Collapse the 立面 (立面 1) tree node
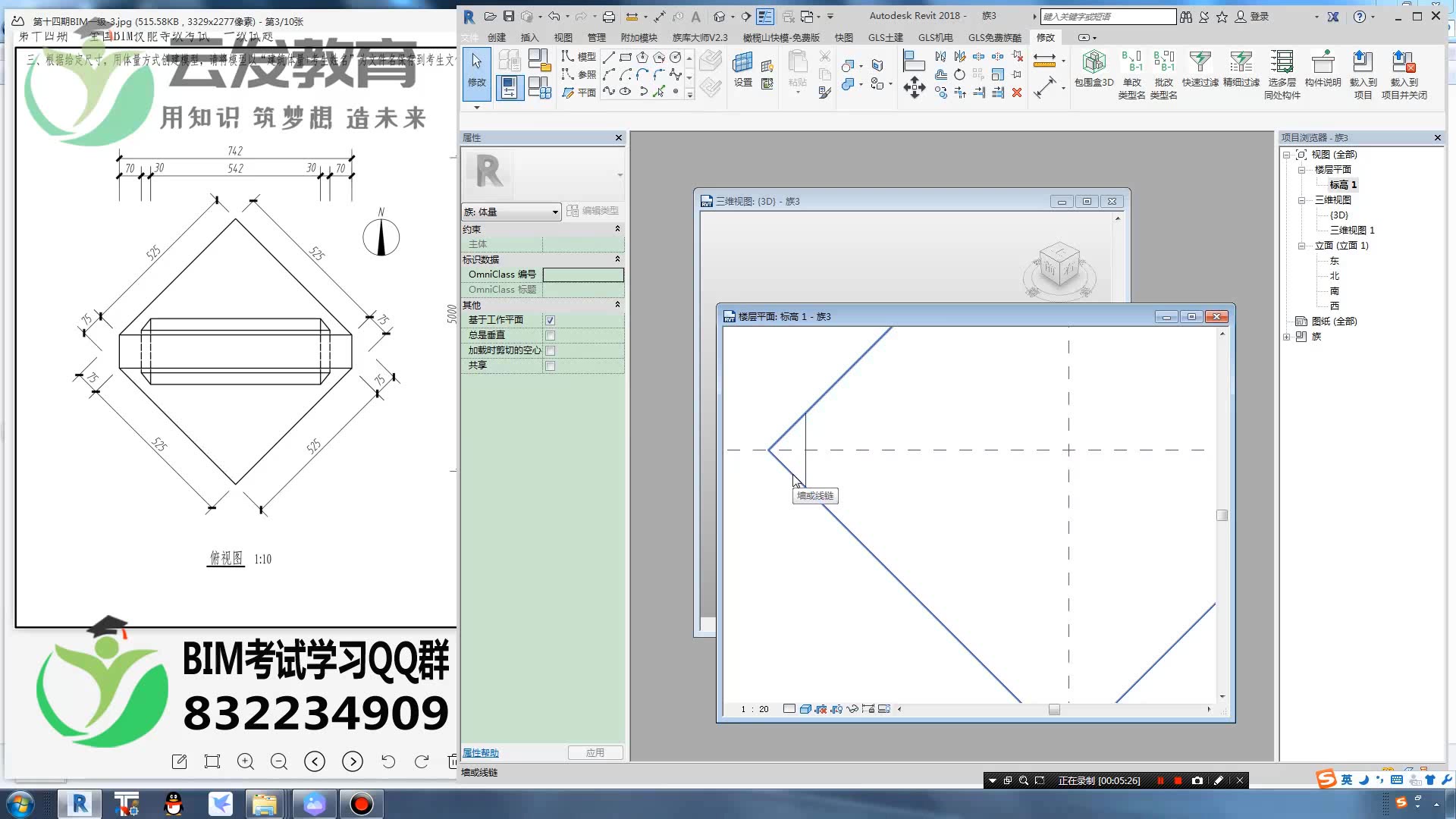The width and height of the screenshot is (1456, 819). pyautogui.click(x=1301, y=246)
